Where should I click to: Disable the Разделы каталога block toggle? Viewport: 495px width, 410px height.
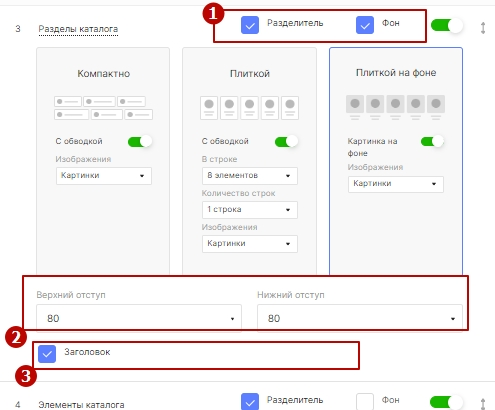click(447, 25)
